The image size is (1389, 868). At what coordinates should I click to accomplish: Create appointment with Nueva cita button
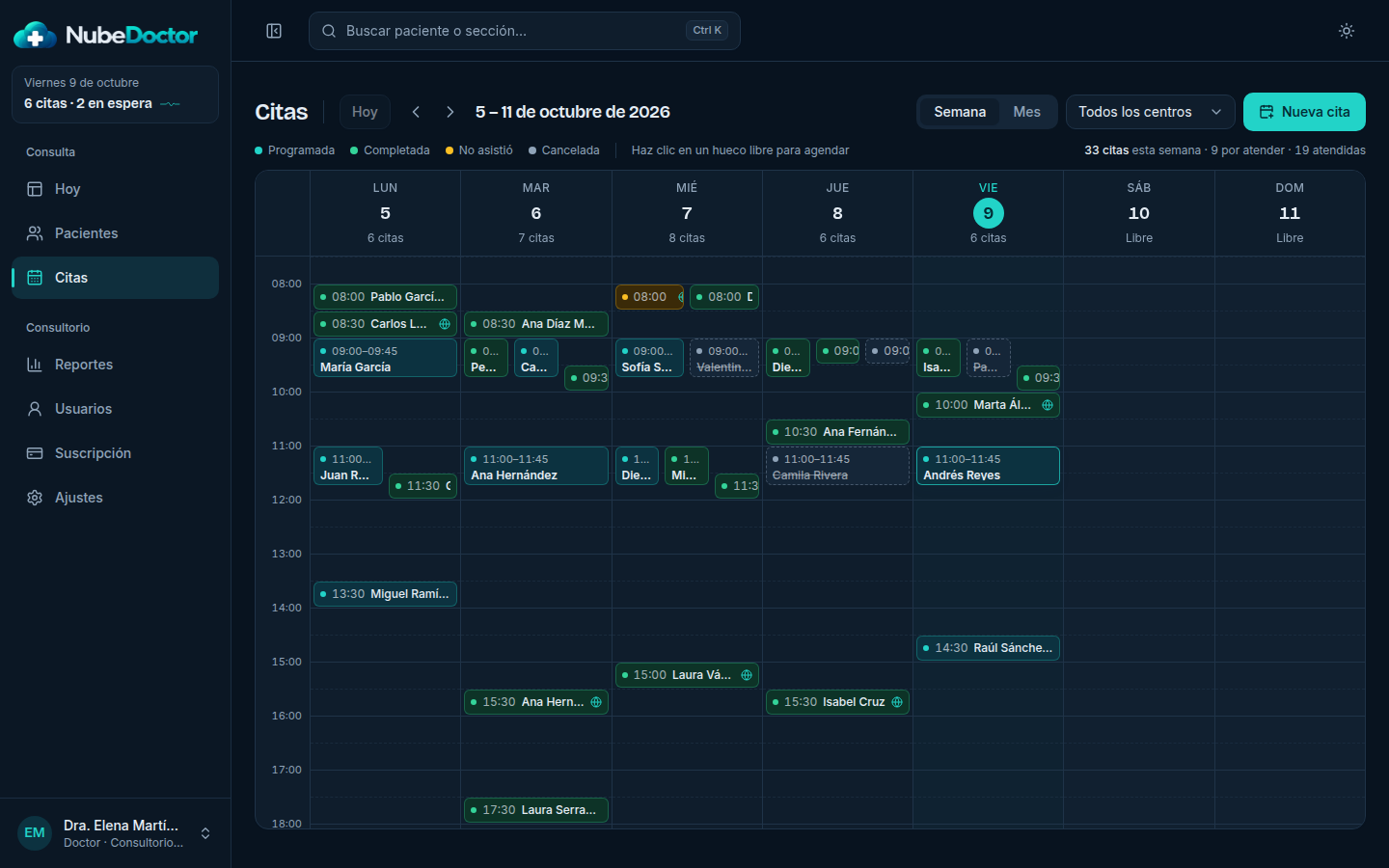coord(1304,112)
